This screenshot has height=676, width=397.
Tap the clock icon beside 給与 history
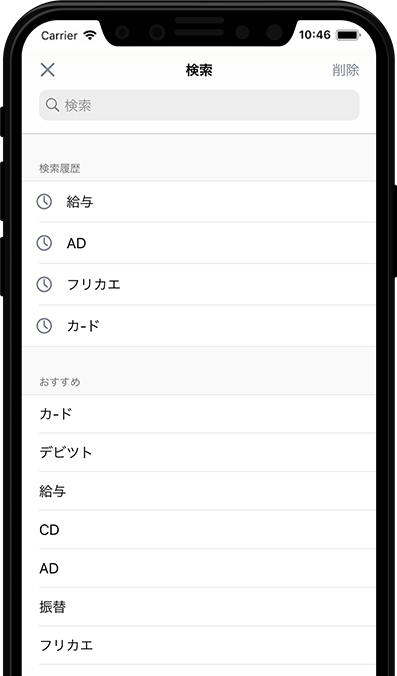pos(44,201)
